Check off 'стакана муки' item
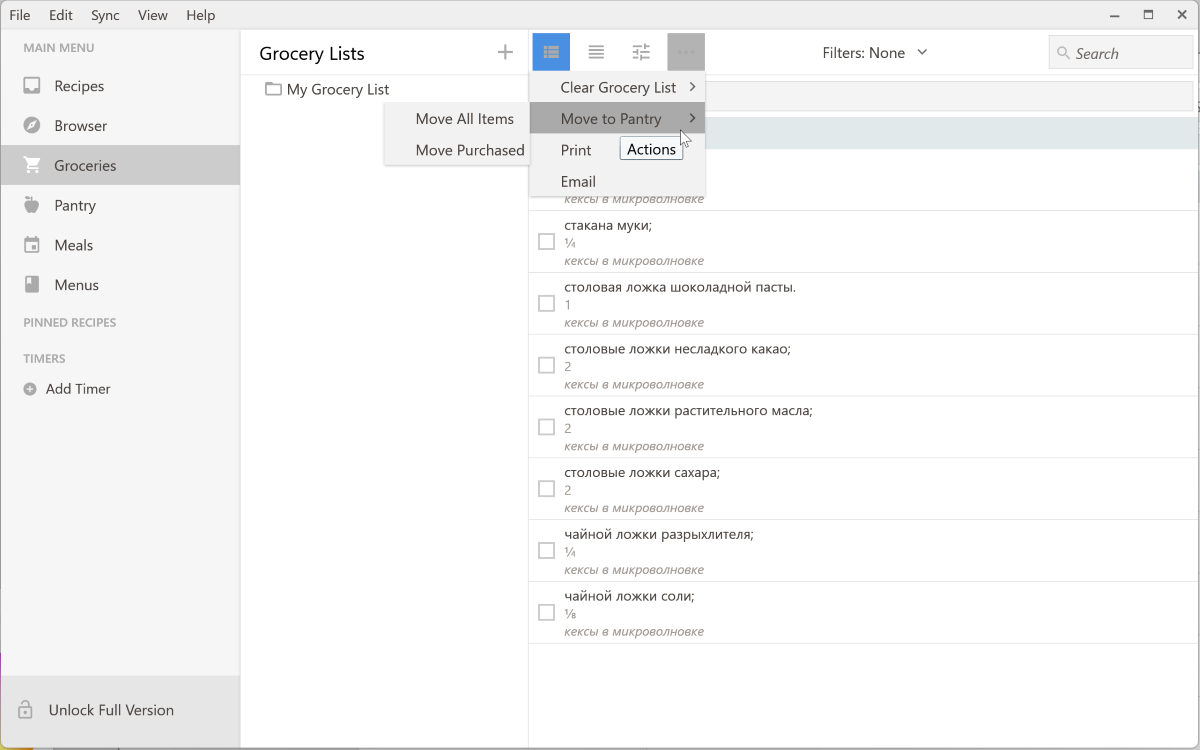 coord(546,242)
